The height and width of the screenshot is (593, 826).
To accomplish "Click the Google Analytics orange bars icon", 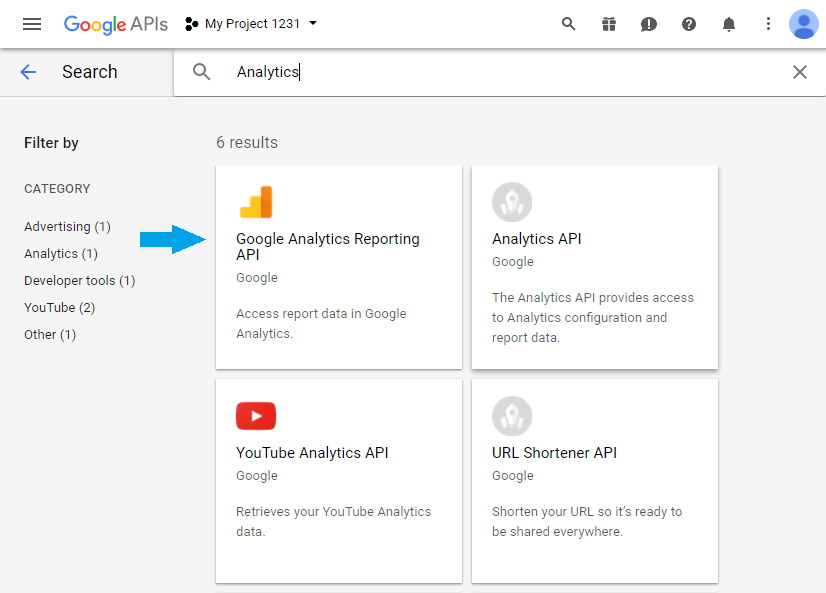I will (x=256, y=202).
